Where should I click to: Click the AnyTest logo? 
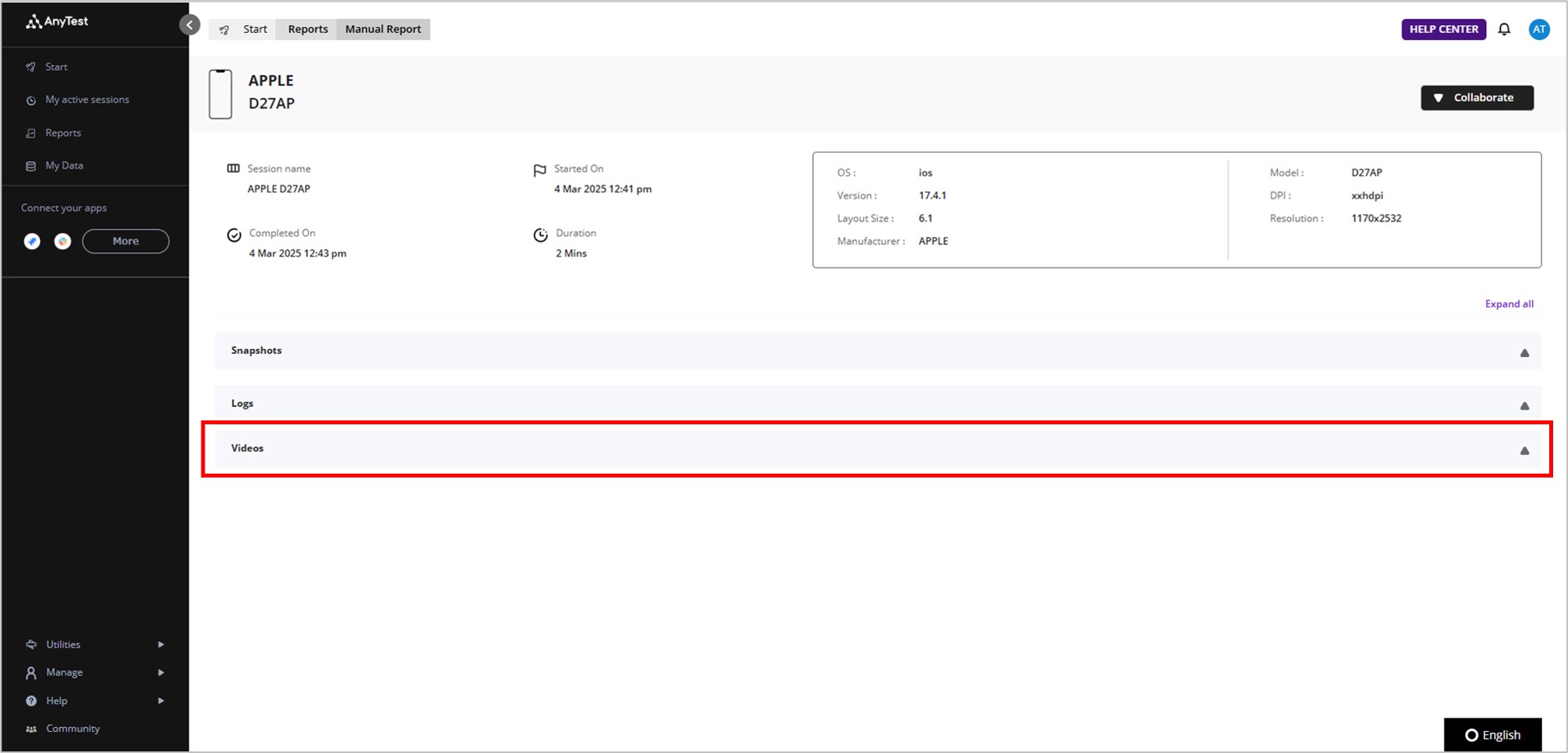pyautogui.click(x=56, y=22)
